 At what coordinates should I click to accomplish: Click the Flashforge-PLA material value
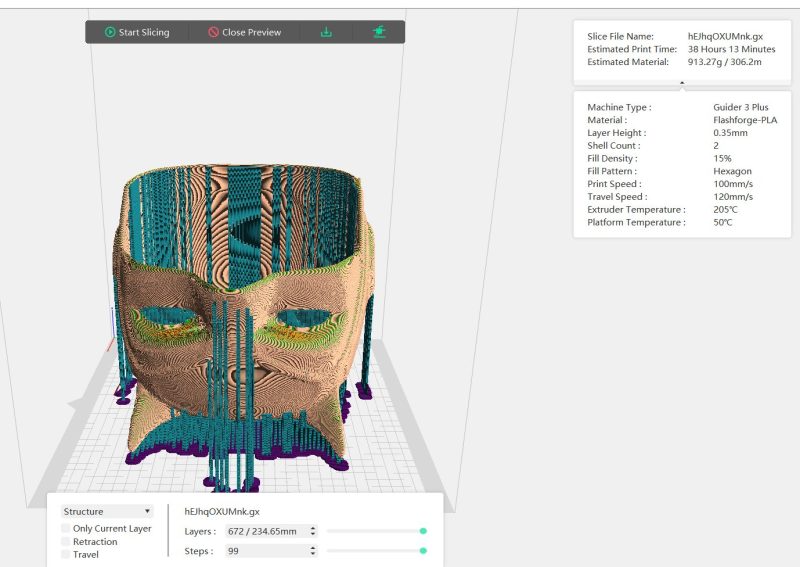coord(745,120)
